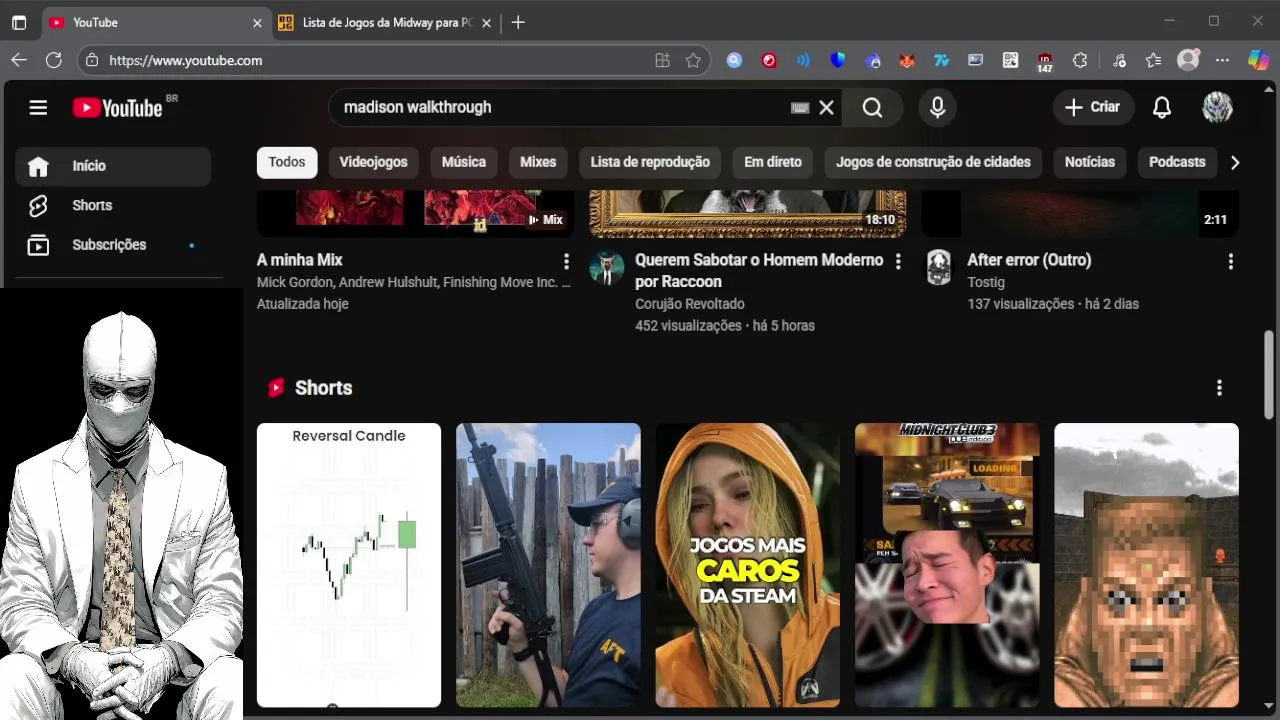Viewport: 1280px width, 720px height.
Task: Open the browser favorites list icon
Action: [x=1153, y=60]
